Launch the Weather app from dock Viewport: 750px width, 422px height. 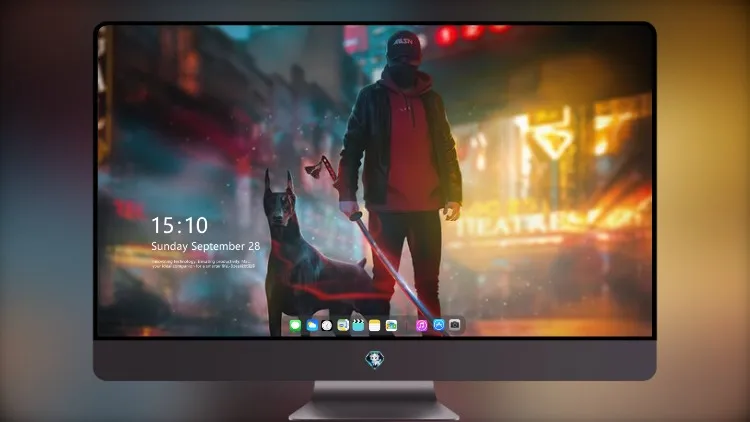tap(312, 326)
